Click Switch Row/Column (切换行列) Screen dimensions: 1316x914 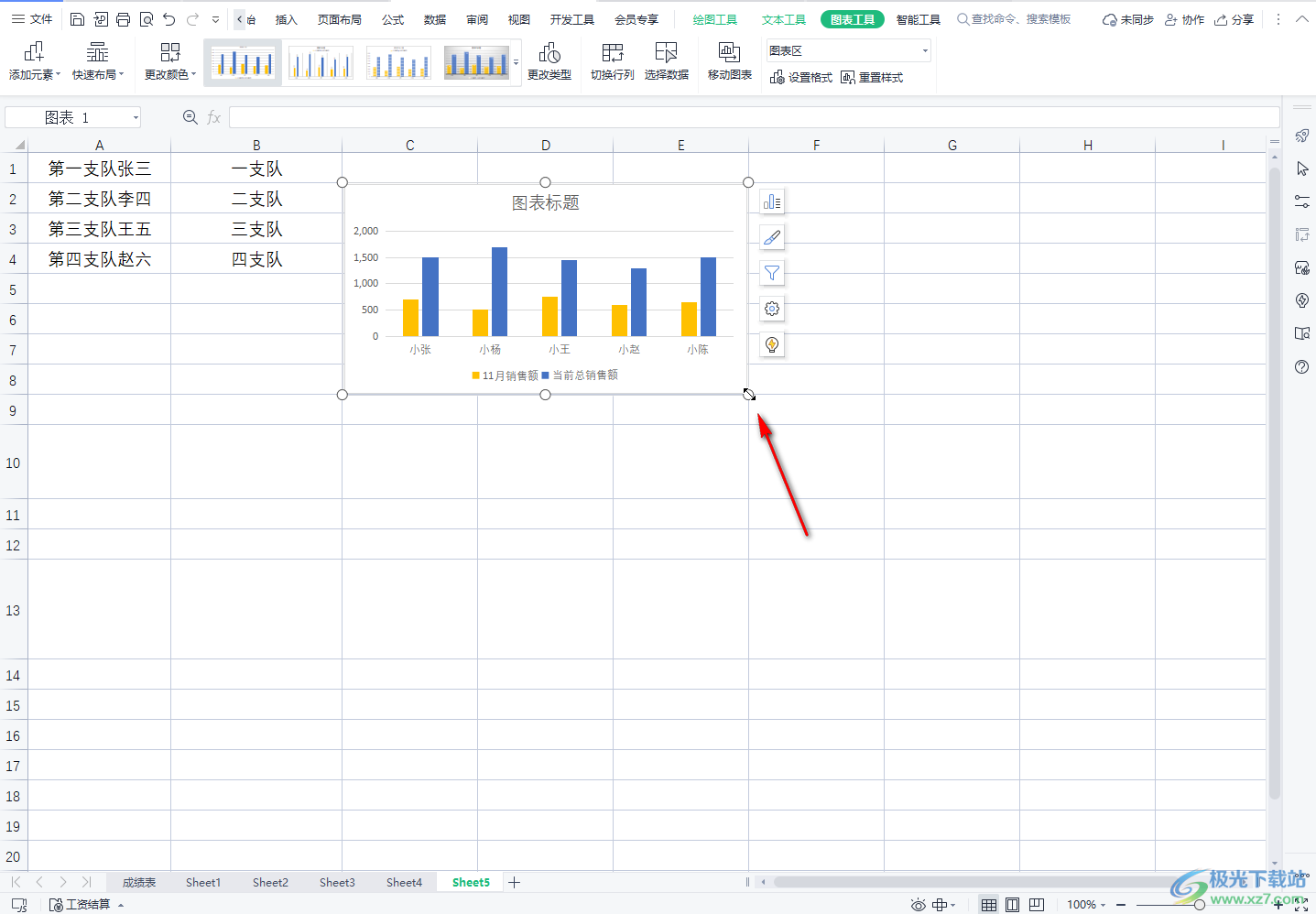click(613, 61)
